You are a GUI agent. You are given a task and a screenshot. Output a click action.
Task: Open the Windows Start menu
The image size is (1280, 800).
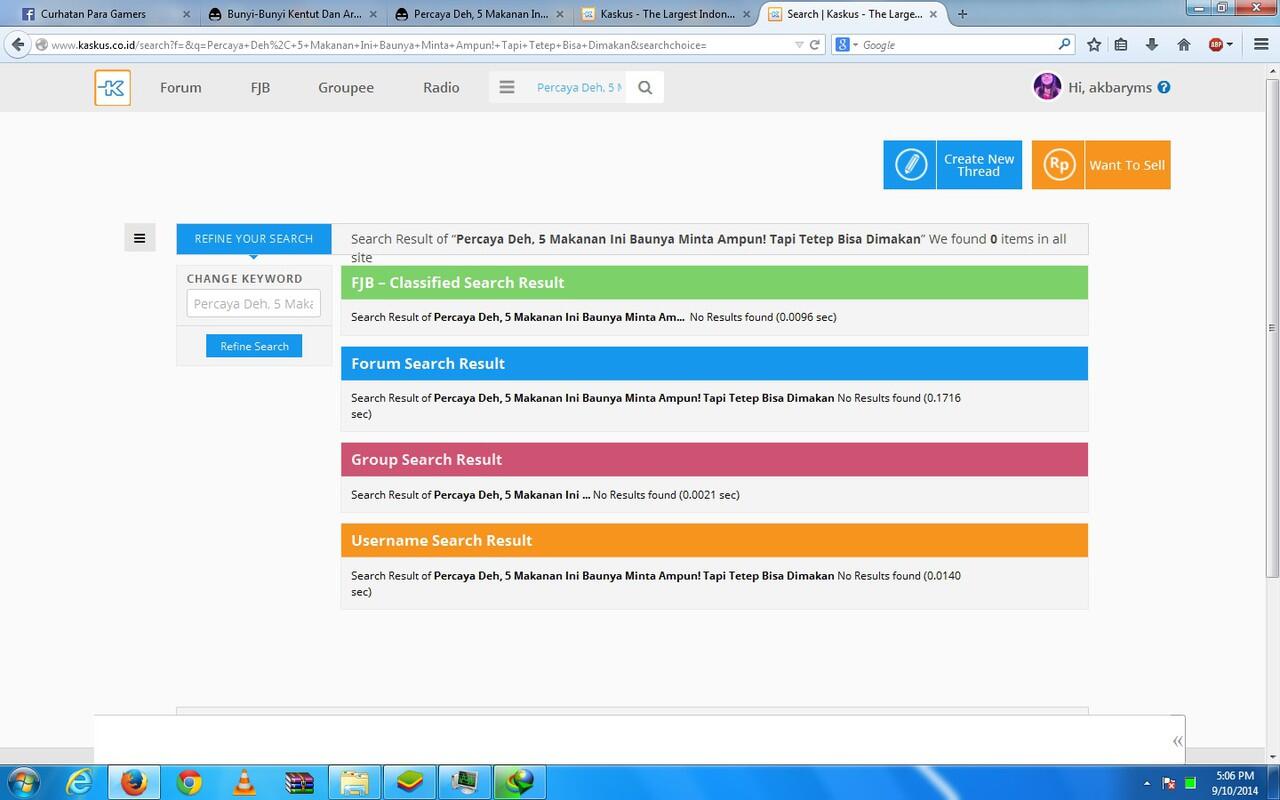click(x=23, y=781)
